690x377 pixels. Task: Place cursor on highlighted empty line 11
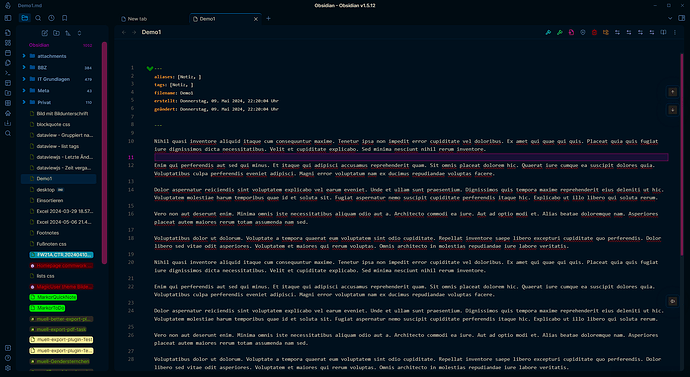tap(411, 157)
